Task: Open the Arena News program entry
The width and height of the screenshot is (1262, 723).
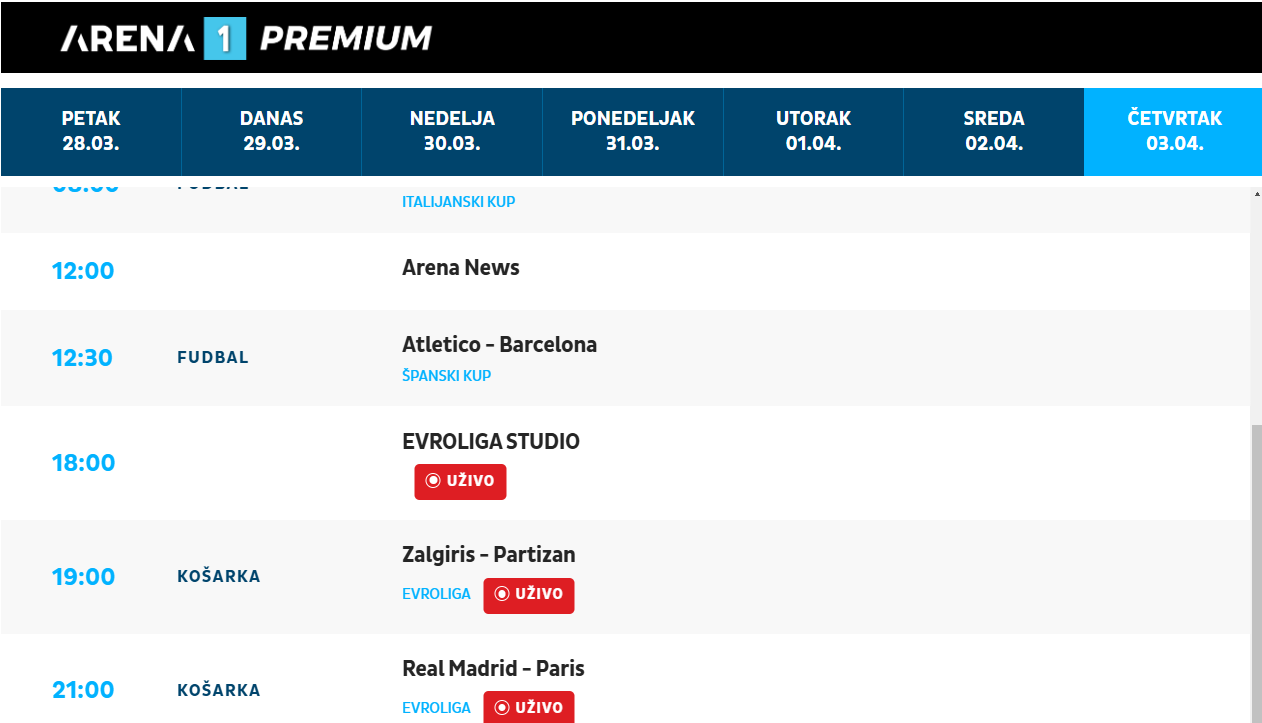Action: (460, 268)
